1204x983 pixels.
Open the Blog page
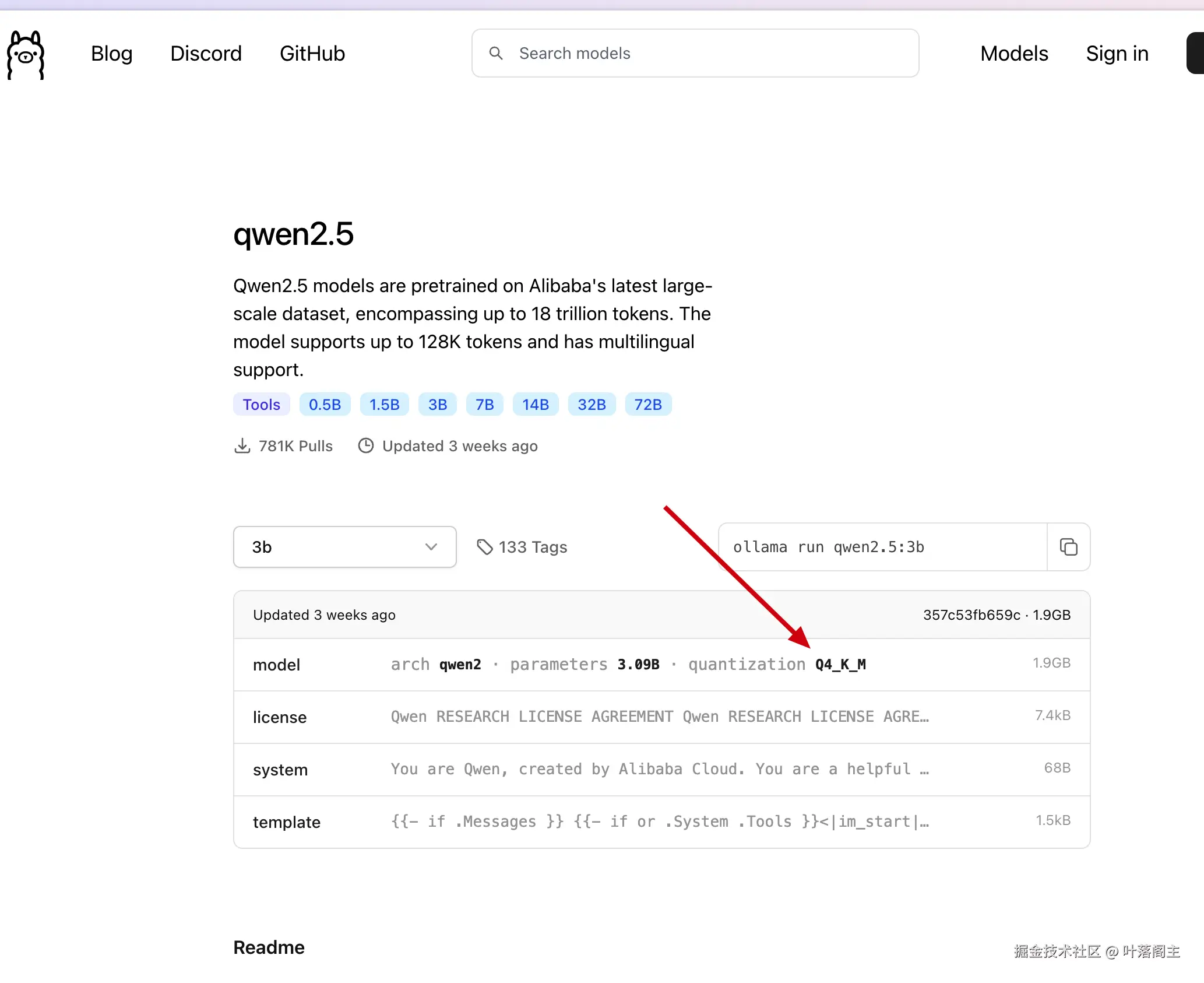click(111, 53)
